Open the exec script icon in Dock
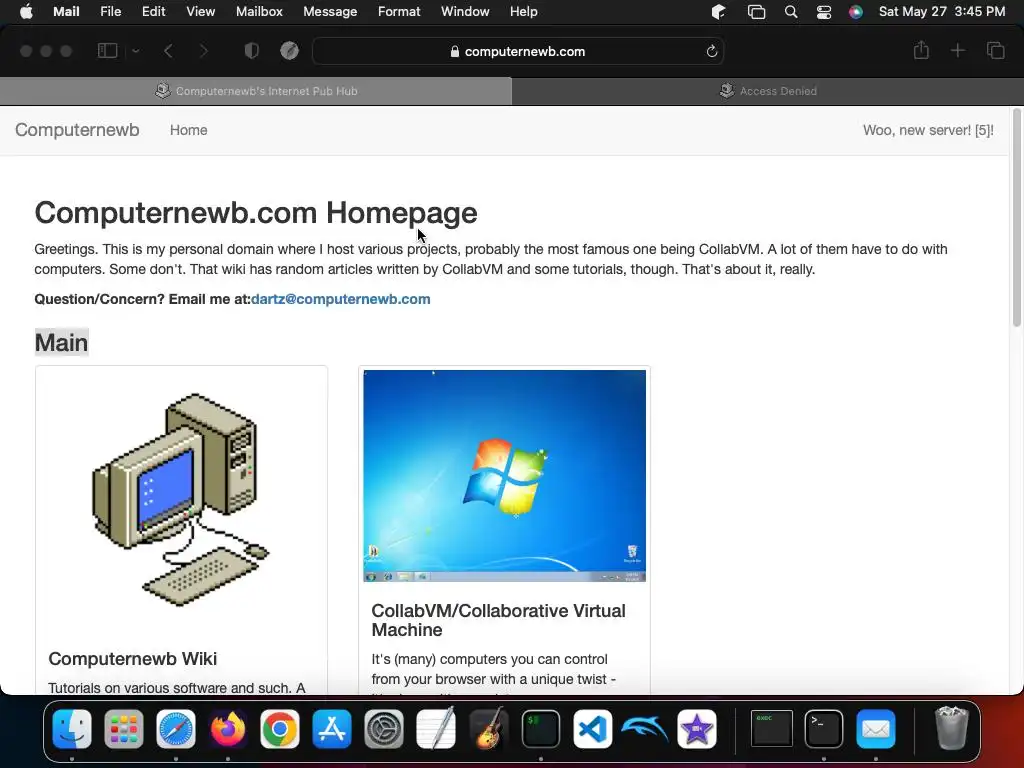This screenshot has height=768, width=1024. [771, 729]
